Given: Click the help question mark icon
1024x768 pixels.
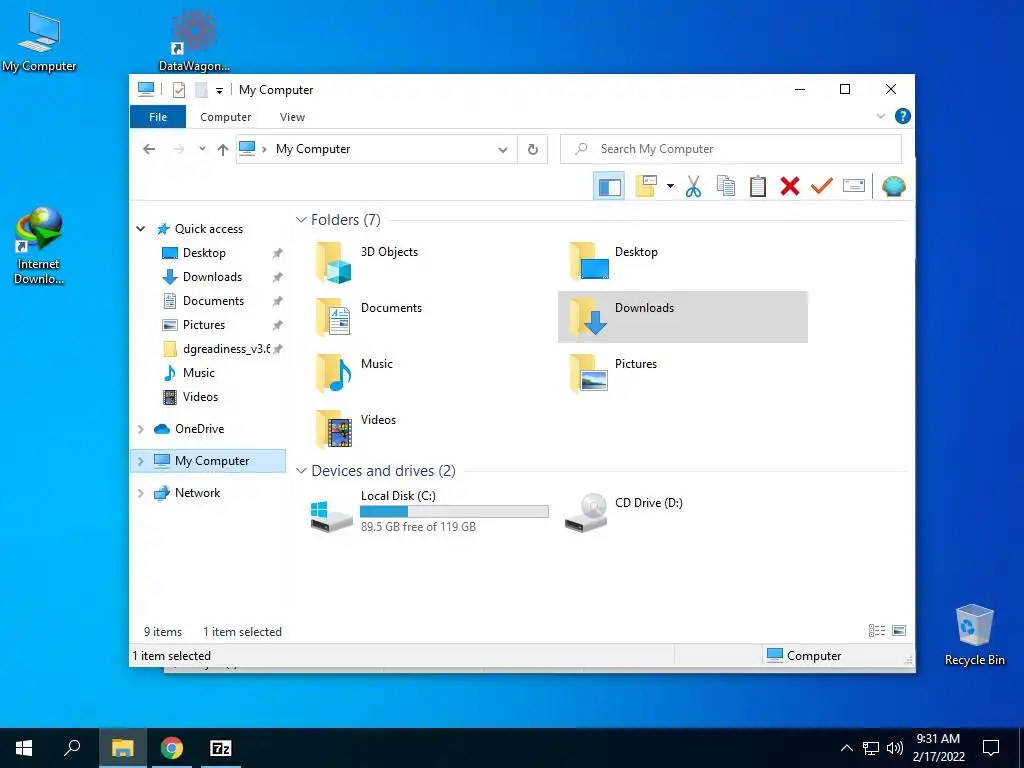Looking at the screenshot, I should pyautogui.click(x=903, y=116).
